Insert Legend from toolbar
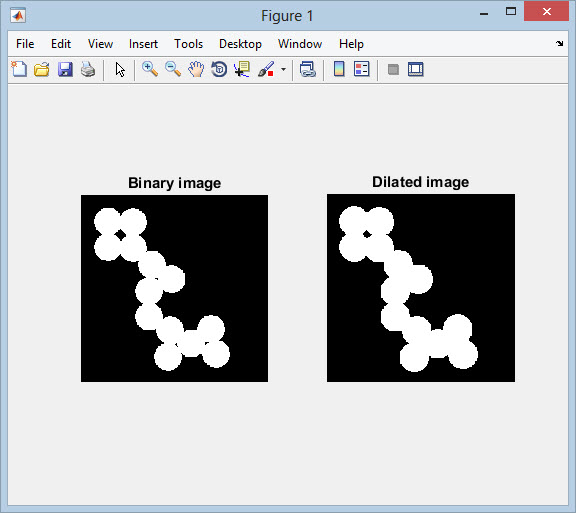This screenshot has height=513, width=576. click(x=362, y=69)
